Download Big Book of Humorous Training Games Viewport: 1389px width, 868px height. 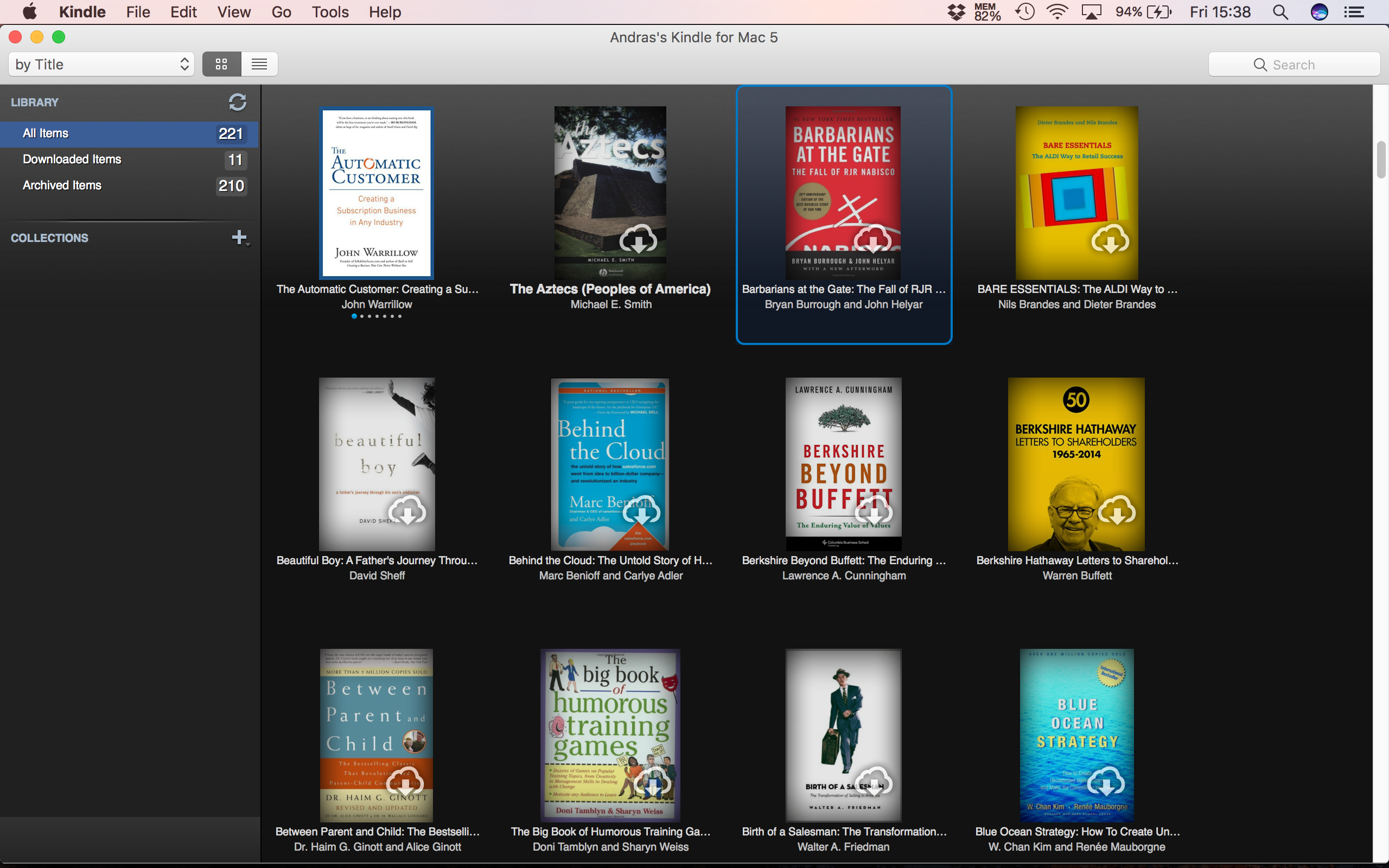tap(652, 781)
